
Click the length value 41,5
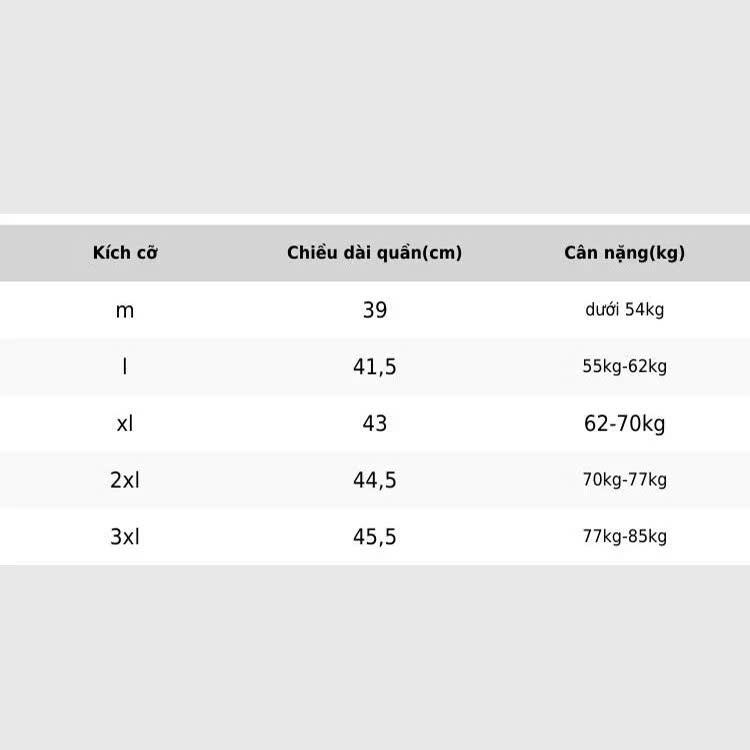[x=375, y=367]
